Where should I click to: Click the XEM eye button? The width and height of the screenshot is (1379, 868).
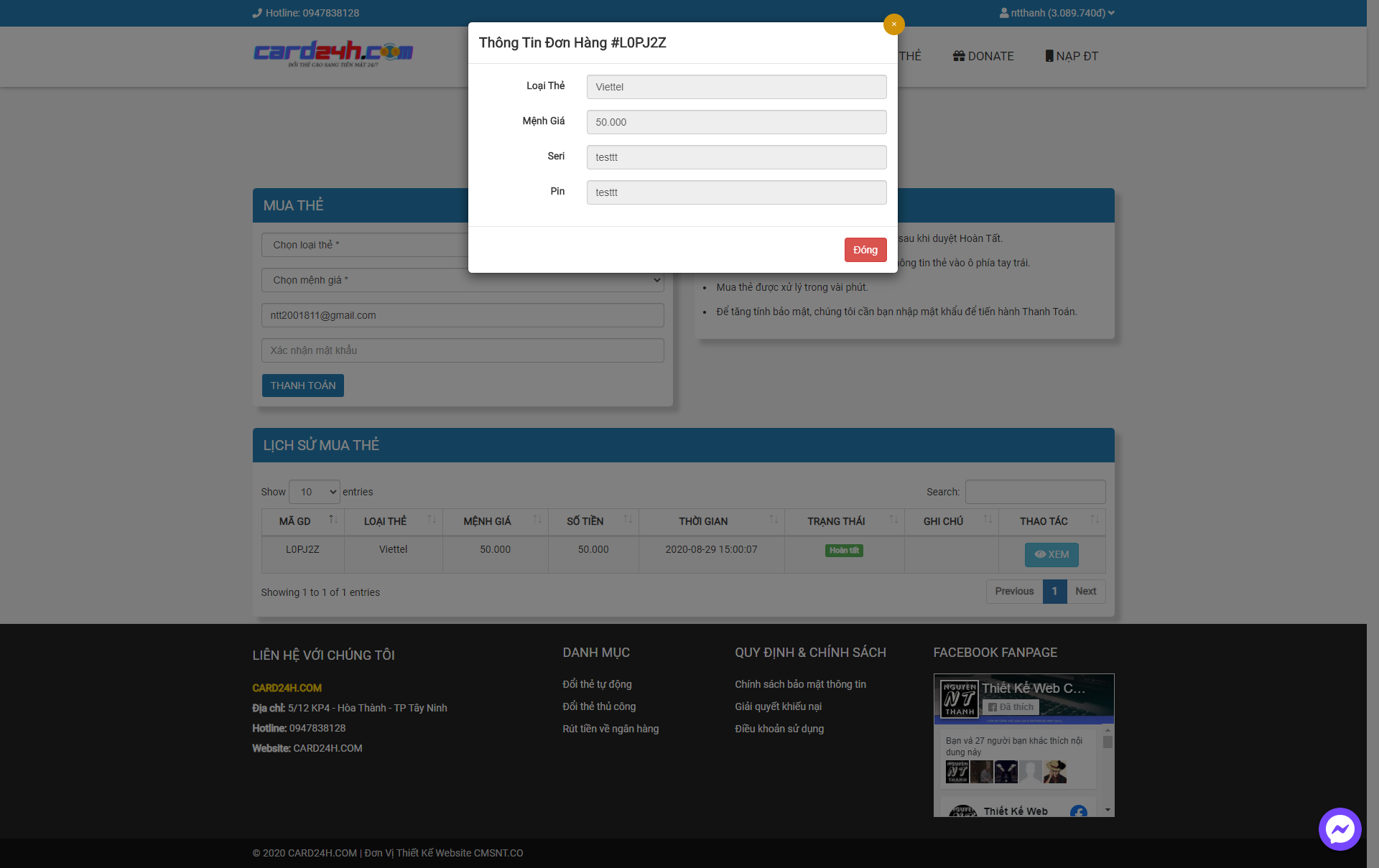[x=1051, y=554]
